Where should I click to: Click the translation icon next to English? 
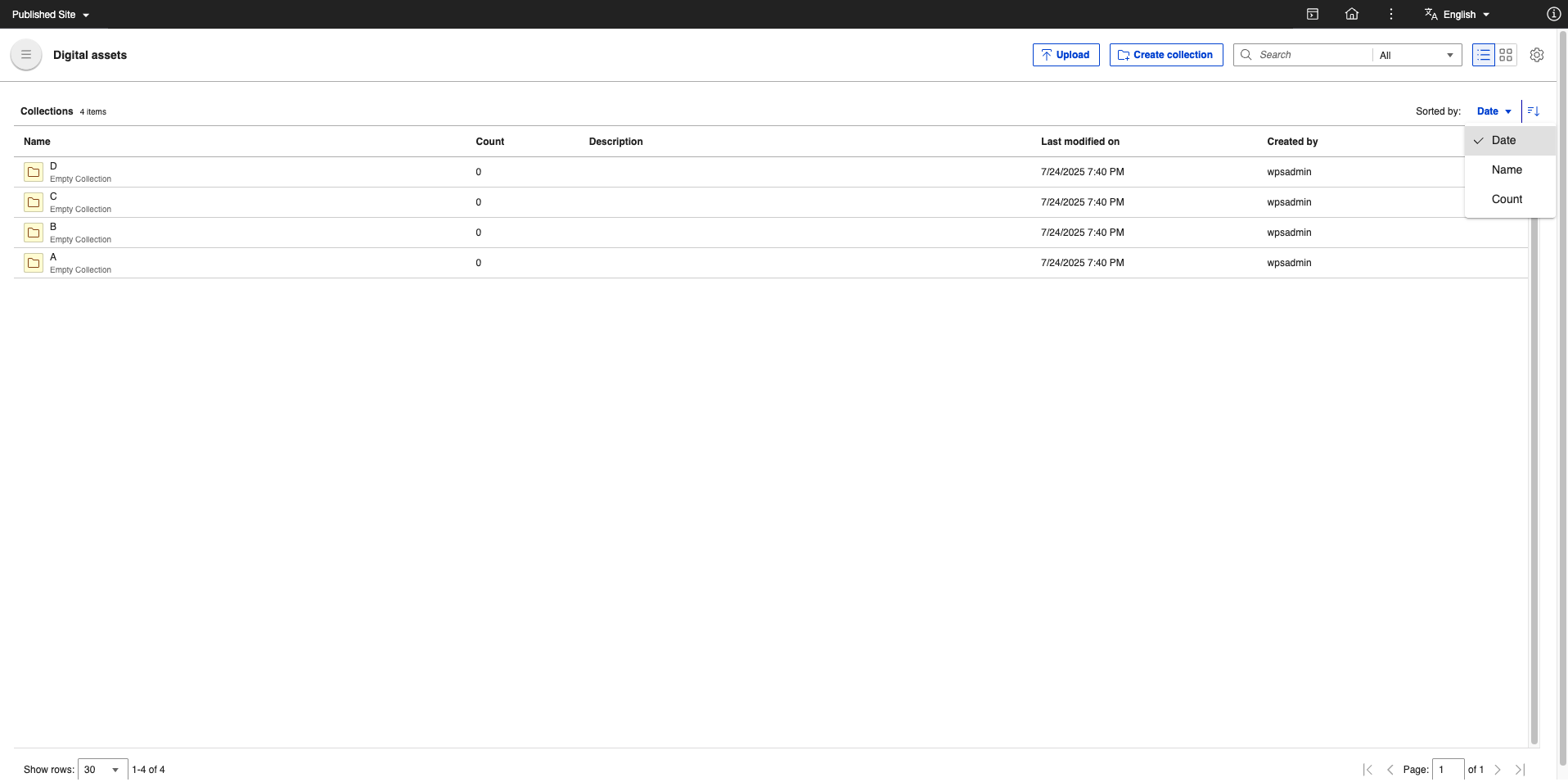point(1431,14)
